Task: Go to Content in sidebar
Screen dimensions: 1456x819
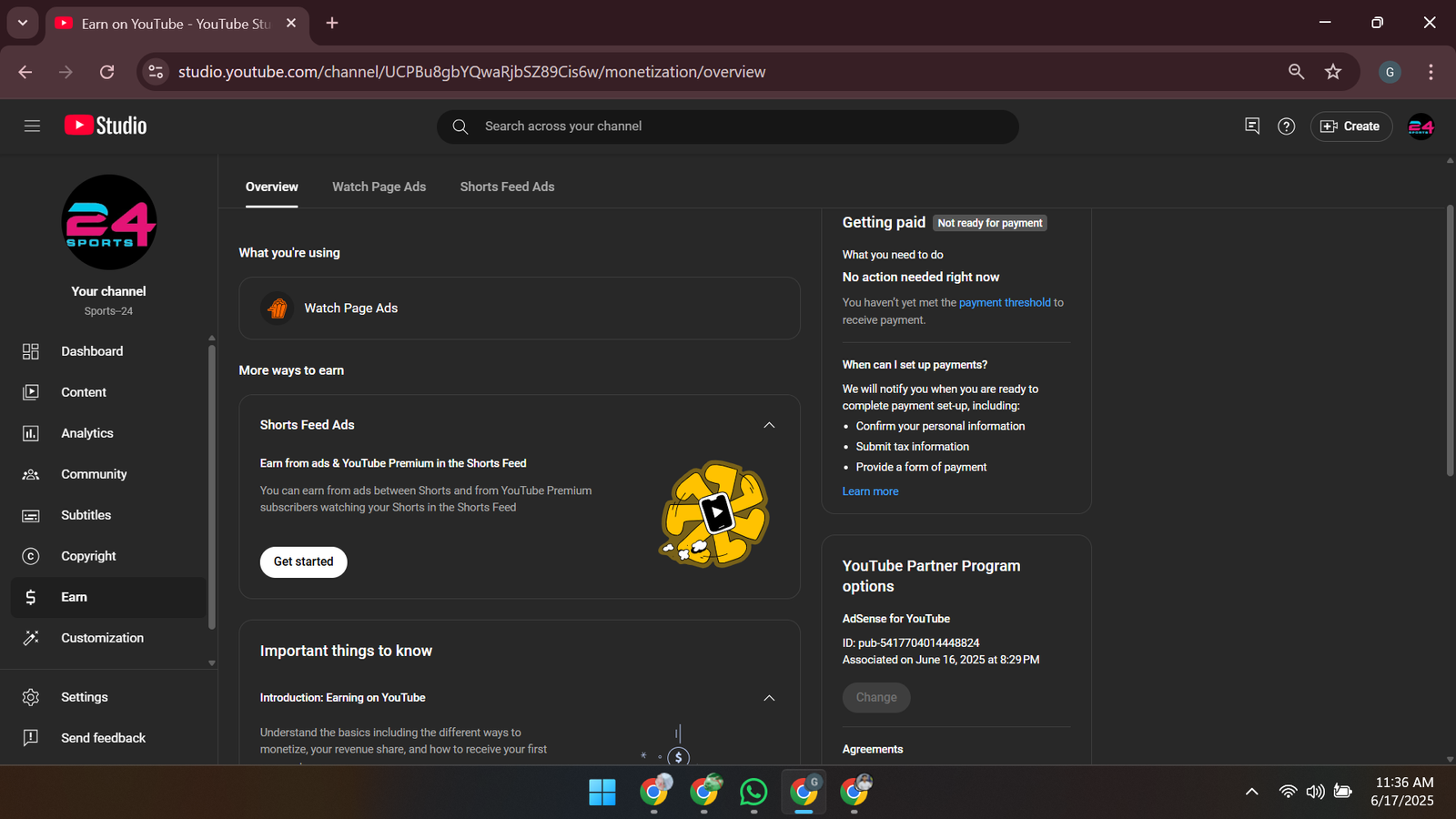Action: click(109, 392)
